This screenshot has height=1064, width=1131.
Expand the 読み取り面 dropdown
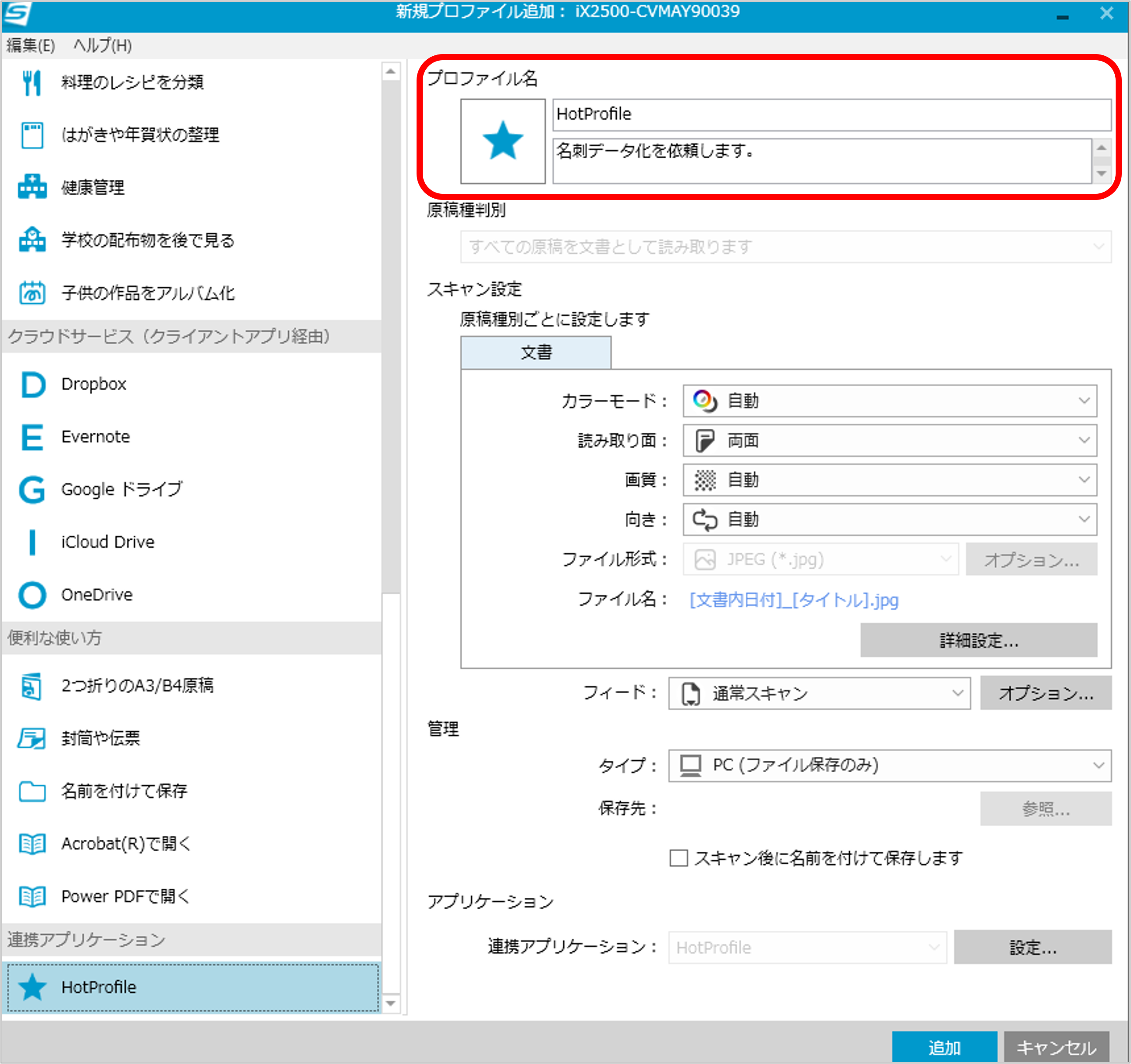click(x=890, y=440)
